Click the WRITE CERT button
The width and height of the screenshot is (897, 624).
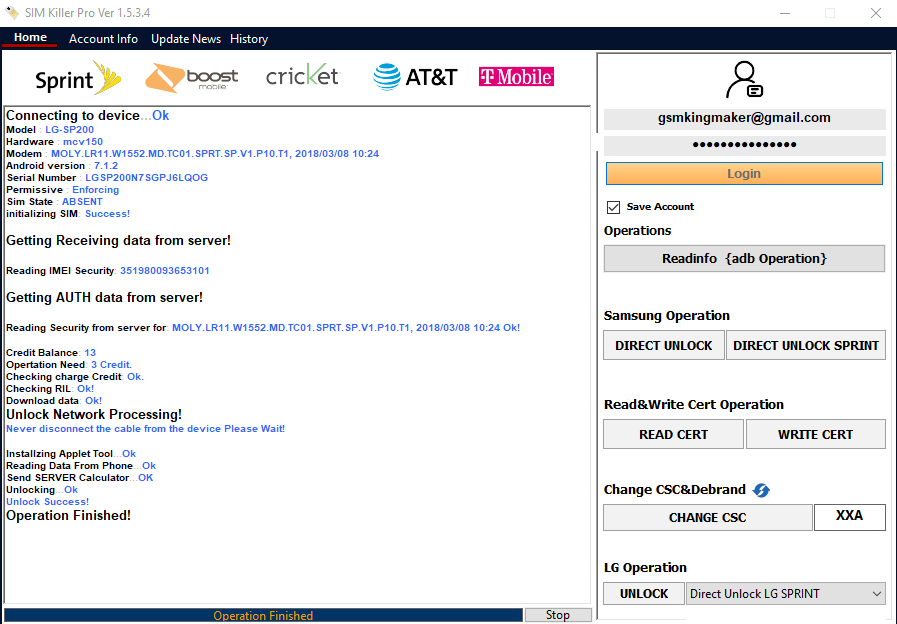point(815,434)
